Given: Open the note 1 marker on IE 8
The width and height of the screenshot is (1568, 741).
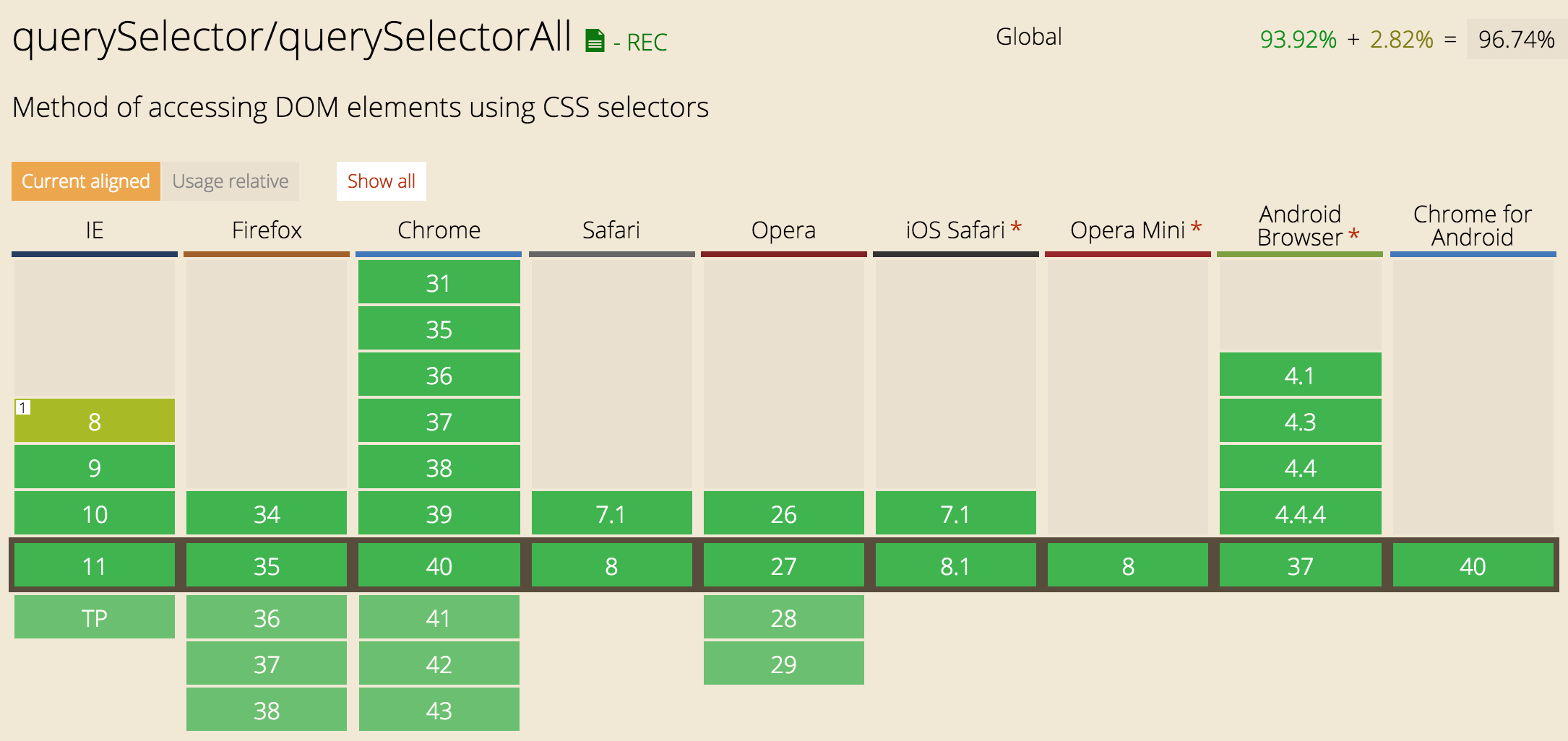Looking at the screenshot, I should pyautogui.click(x=23, y=407).
